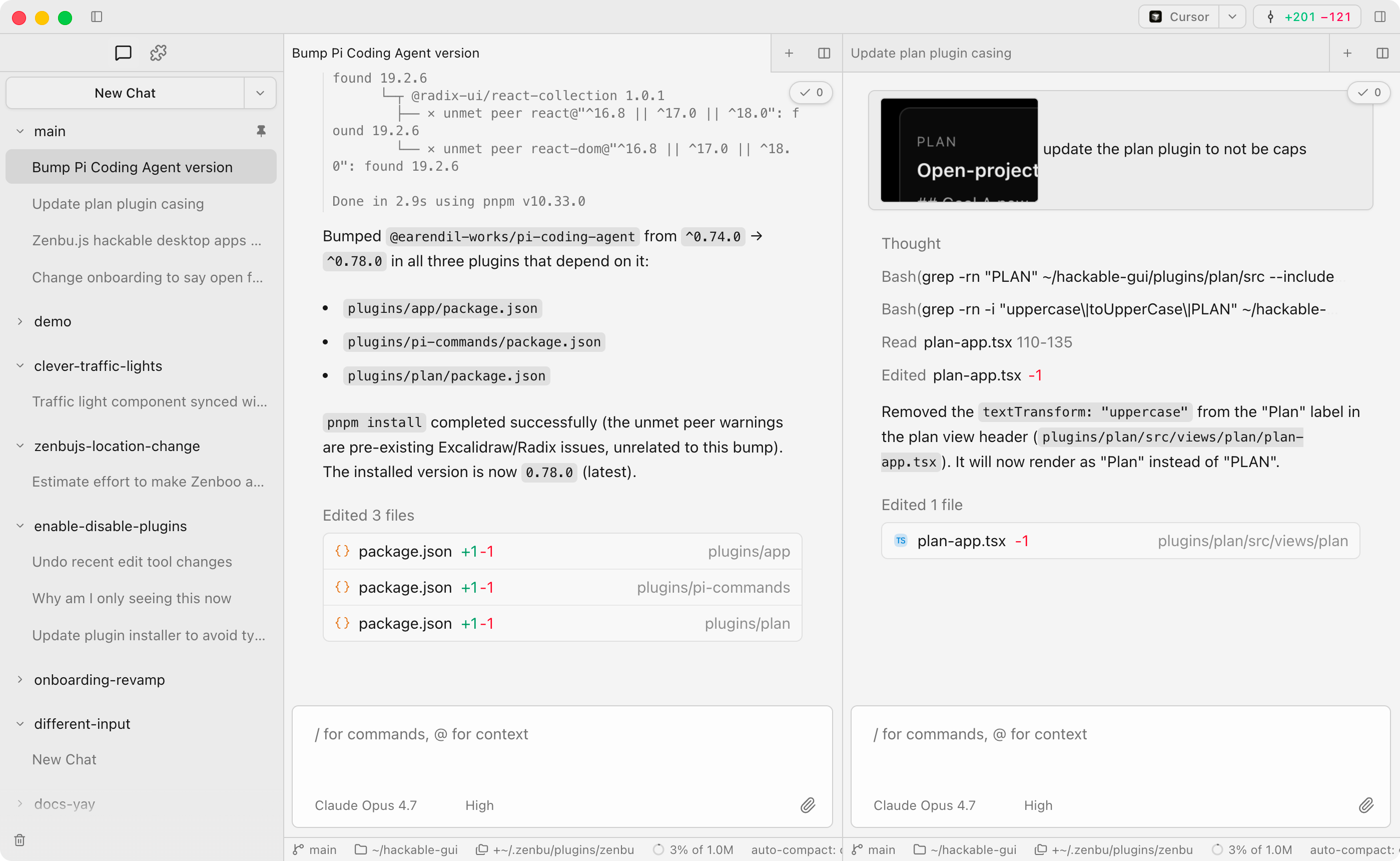Unpin the main workspace pin icon
The height and width of the screenshot is (861, 1400).
pyautogui.click(x=261, y=131)
